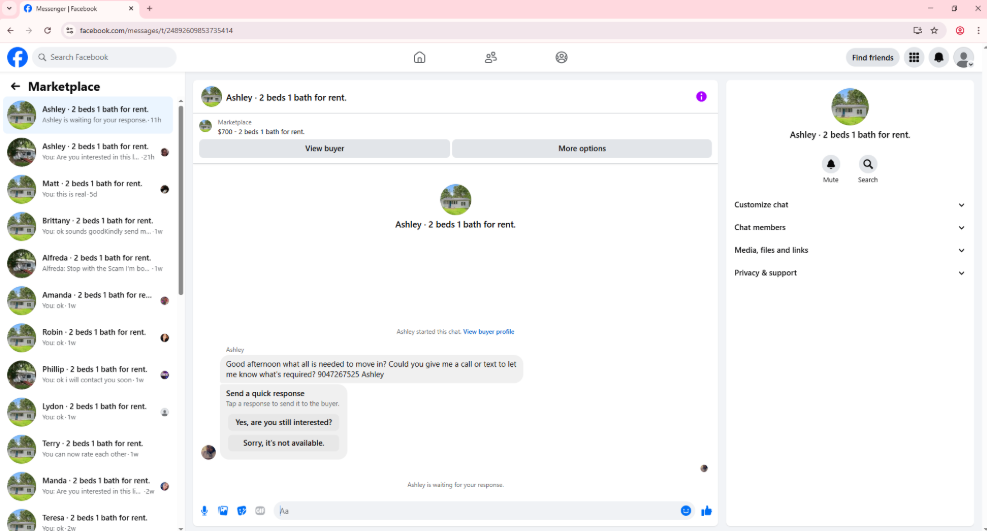Choose a sticker icon

[x=242, y=511]
